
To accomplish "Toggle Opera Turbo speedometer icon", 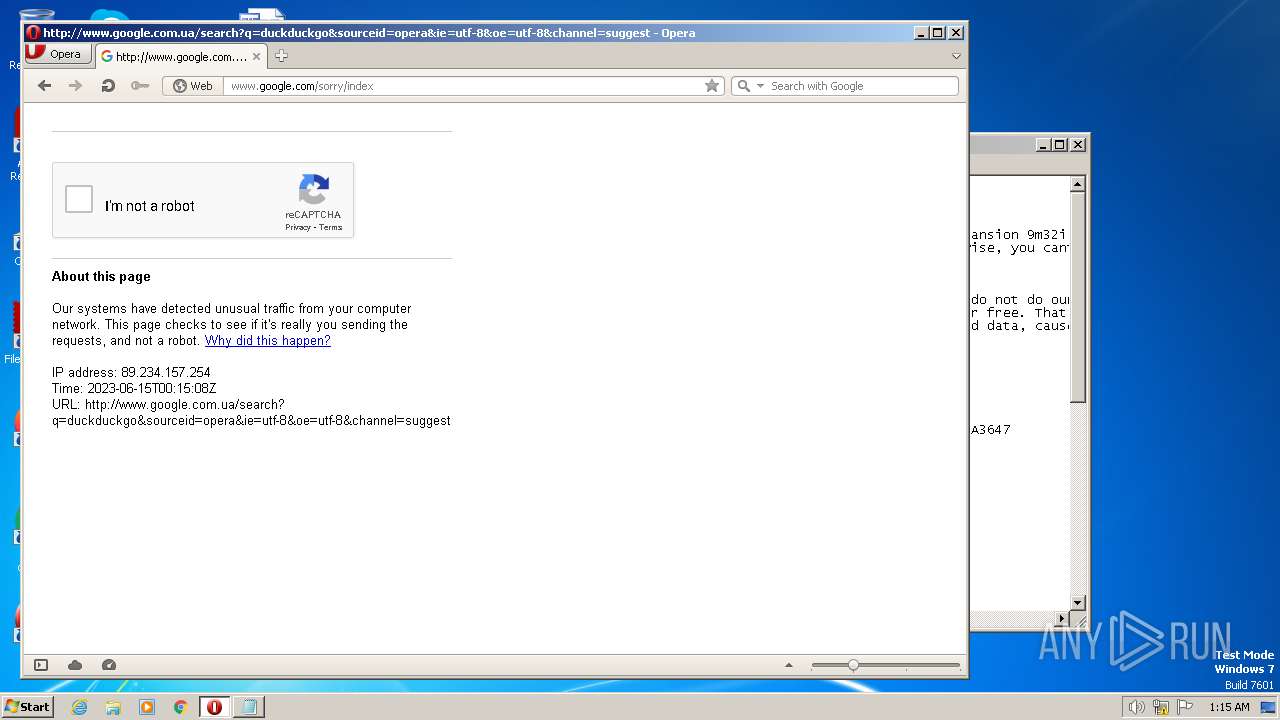I will tap(109, 665).
